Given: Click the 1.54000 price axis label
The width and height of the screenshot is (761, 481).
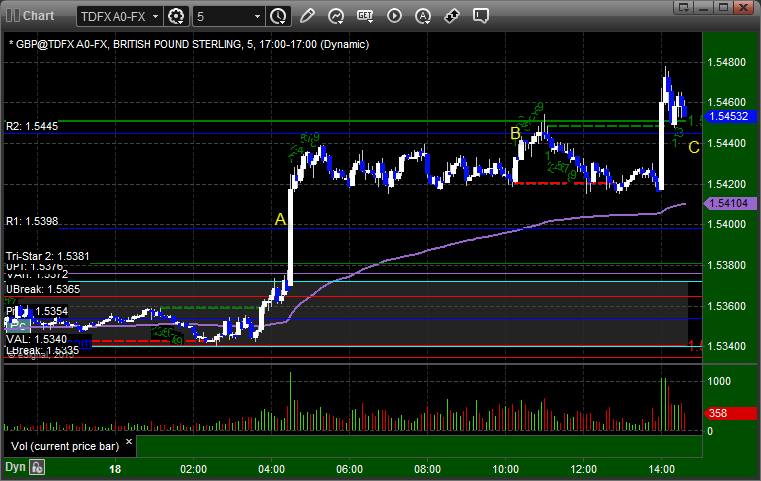Looking at the screenshot, I should (x=727, y=224).
